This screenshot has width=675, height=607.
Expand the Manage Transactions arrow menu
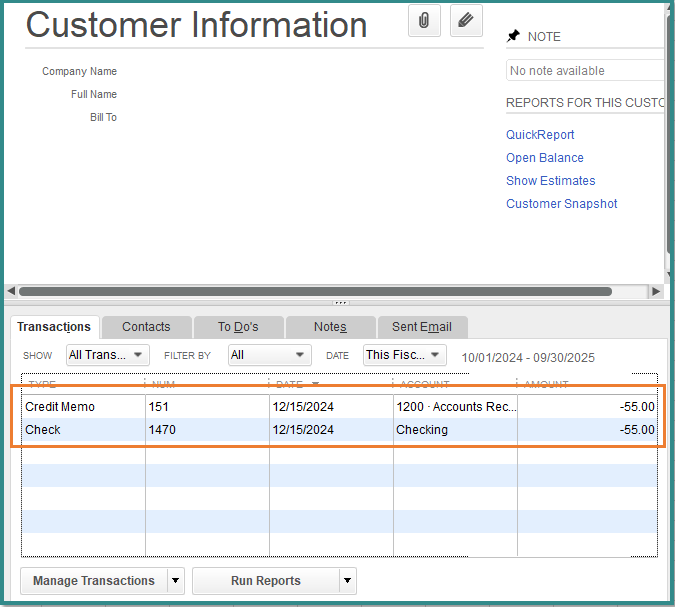pyautogui.click(x=176, y=581)
